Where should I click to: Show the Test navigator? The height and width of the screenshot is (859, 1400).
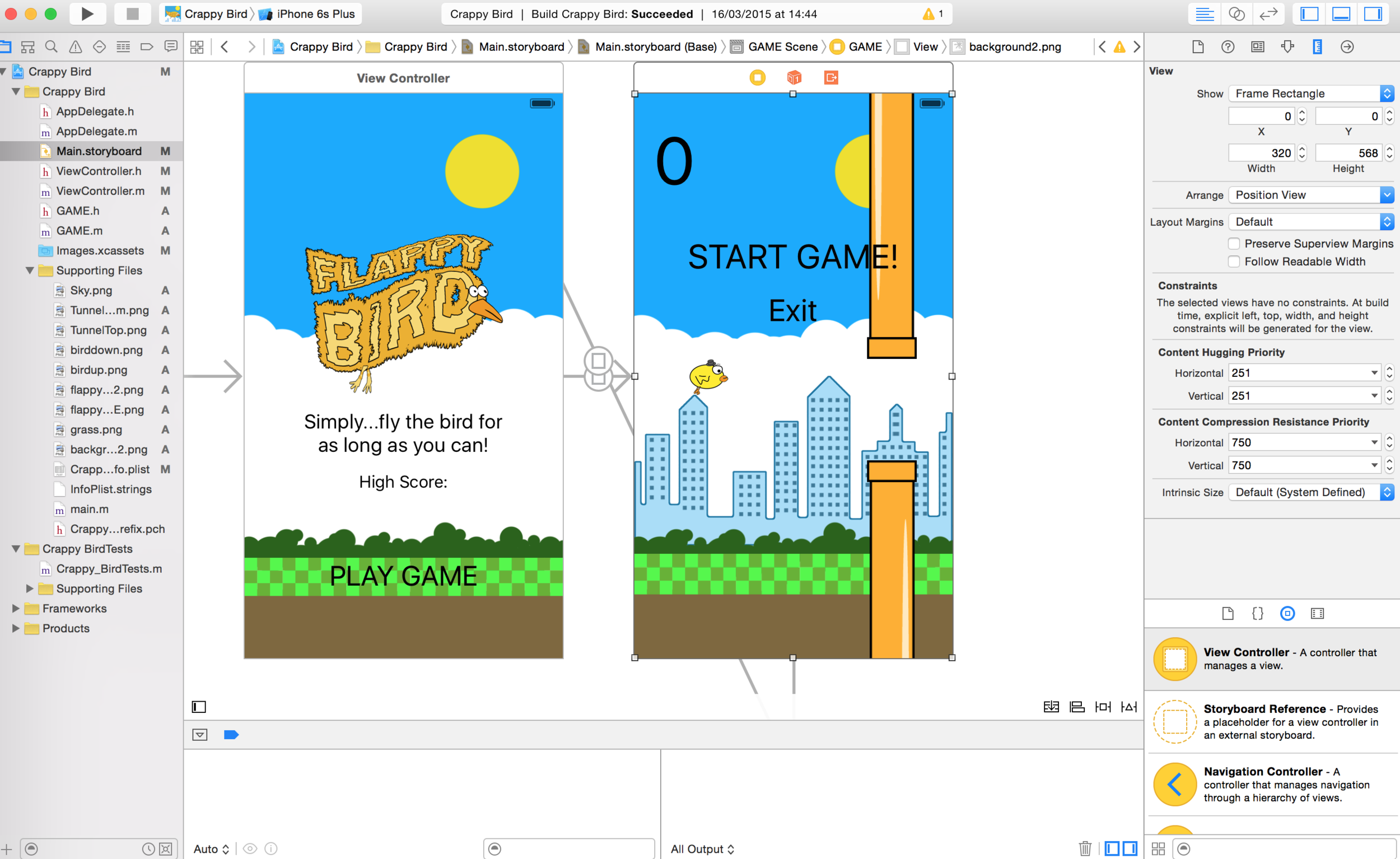[99, 46]
